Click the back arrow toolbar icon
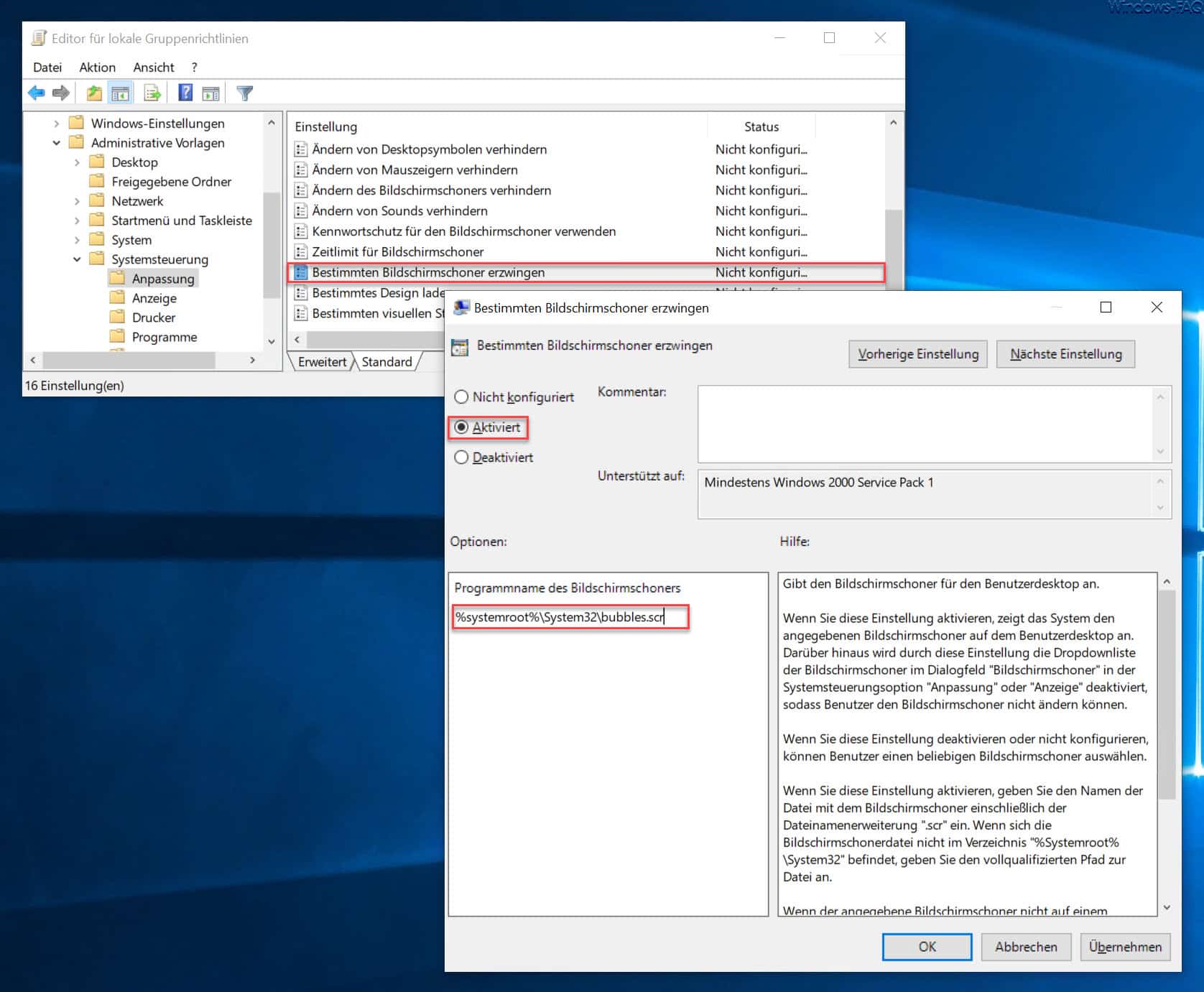Image resolution: width=1204 pixels, height=992 pixels. [36, 93]
